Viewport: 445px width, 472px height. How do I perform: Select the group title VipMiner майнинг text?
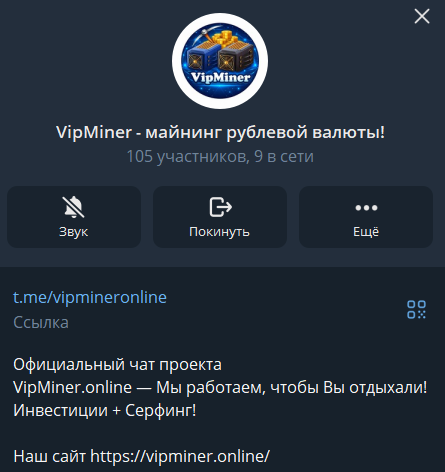[220, 132]
